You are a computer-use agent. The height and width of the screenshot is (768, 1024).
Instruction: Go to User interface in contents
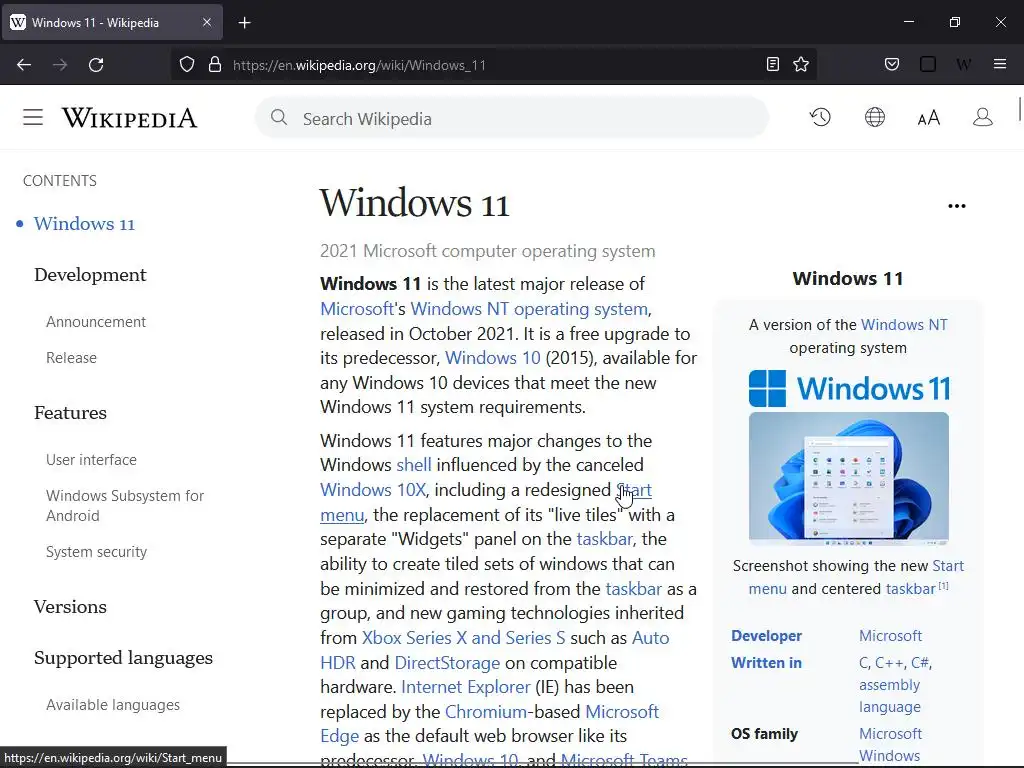click(91, 460)
